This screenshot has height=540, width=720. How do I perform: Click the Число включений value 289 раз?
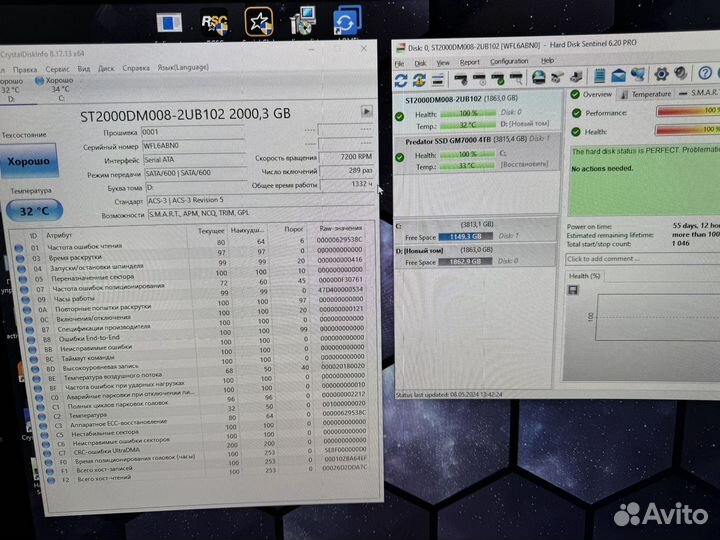346,171
